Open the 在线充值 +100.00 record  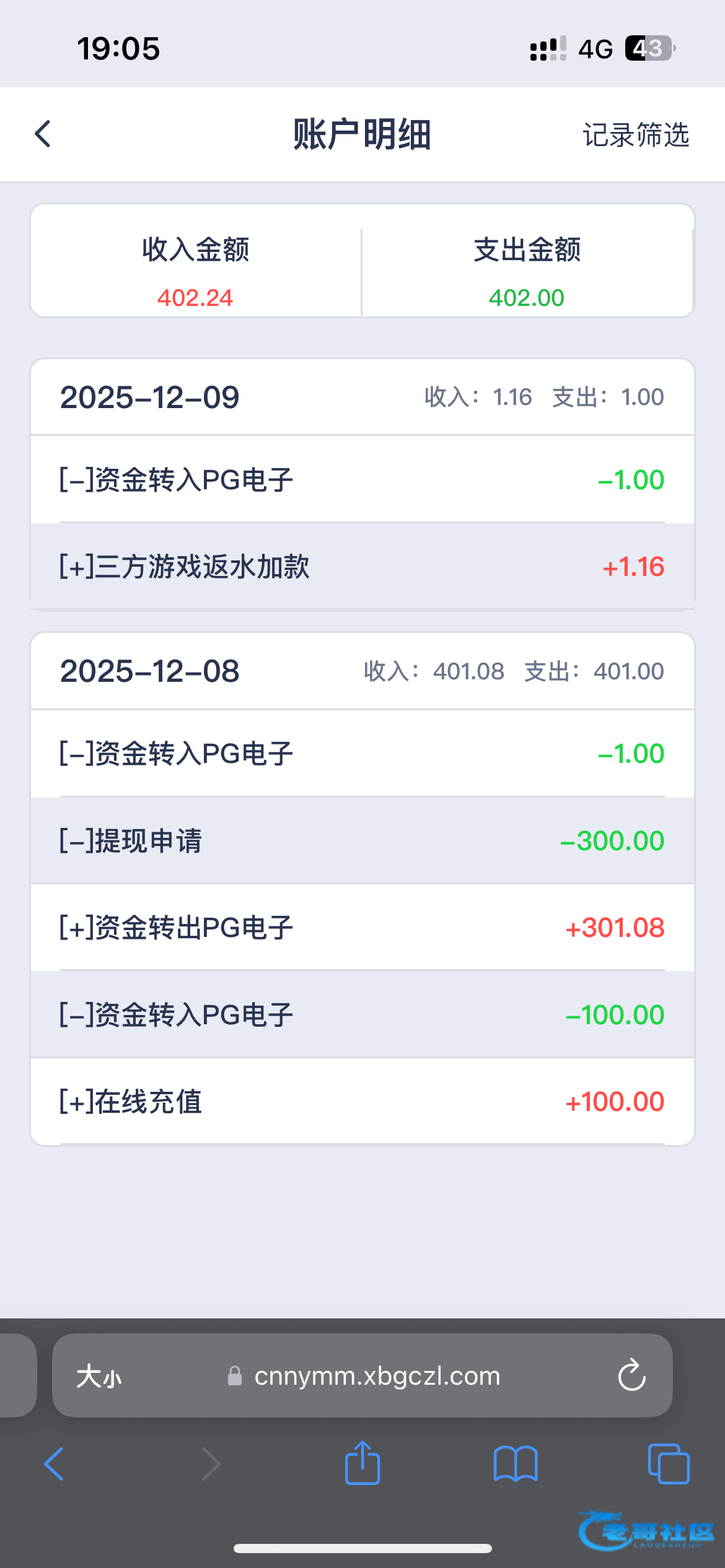click(x=362, y=1101)
